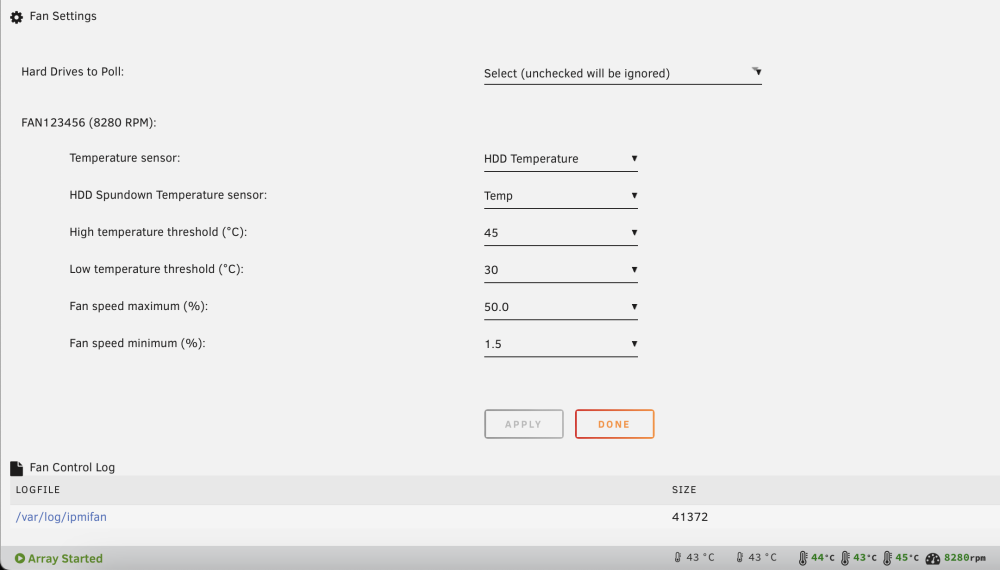Open the /var/log/ipmifan log file link

61,517
